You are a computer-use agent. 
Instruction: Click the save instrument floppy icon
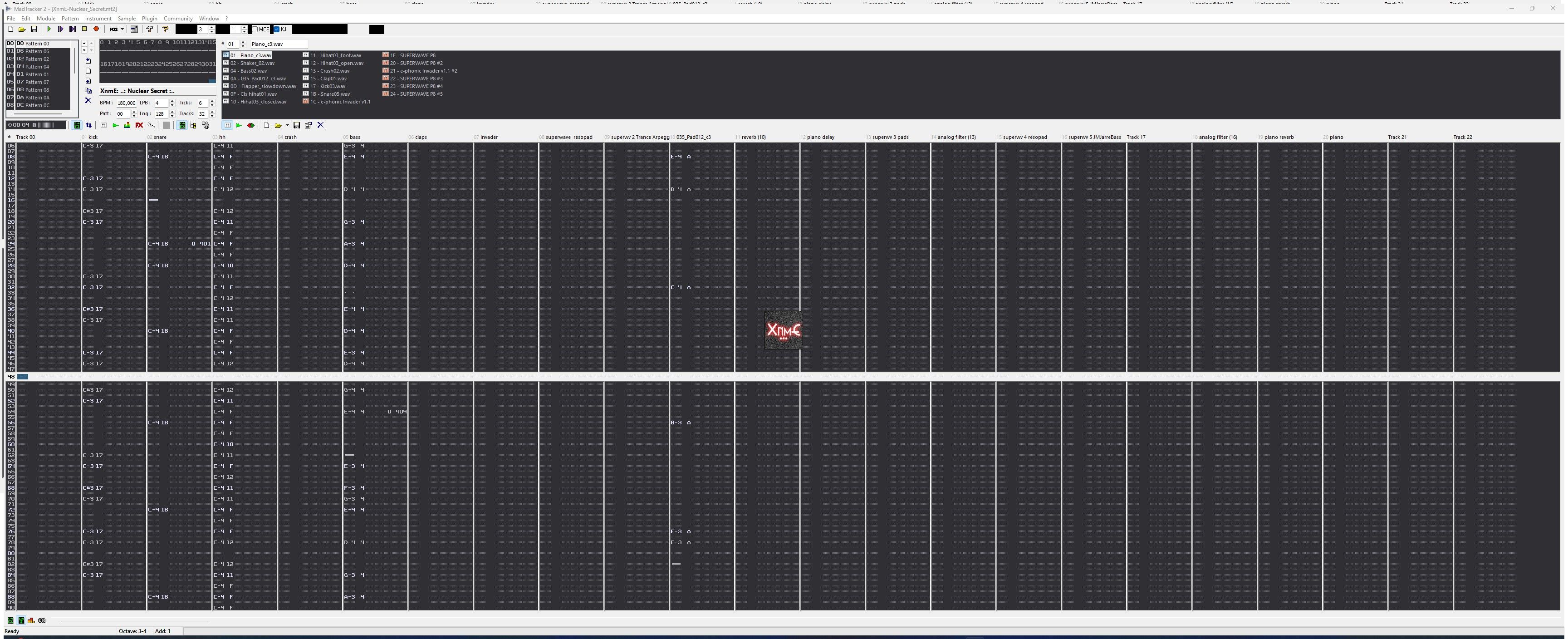pyautogui.click(x=296, y=125)
